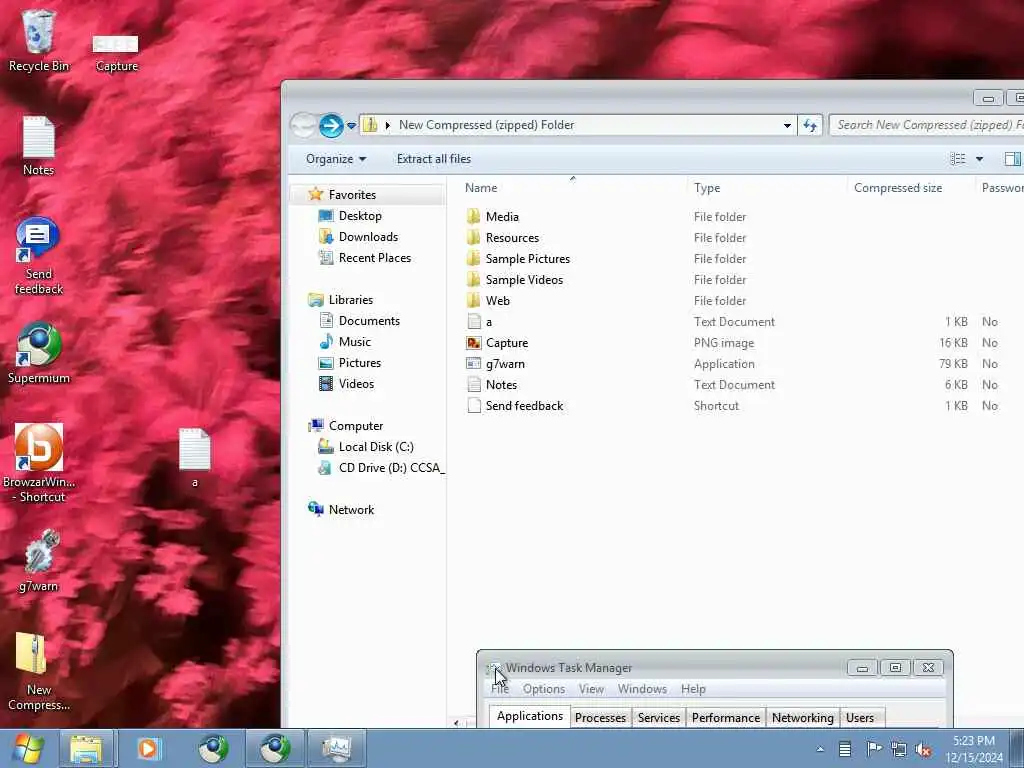Image resolution: width=1024 pixels, height=768 pixels.
Task: Click the g7warn application icon in the list
Action: coord(473,364)
